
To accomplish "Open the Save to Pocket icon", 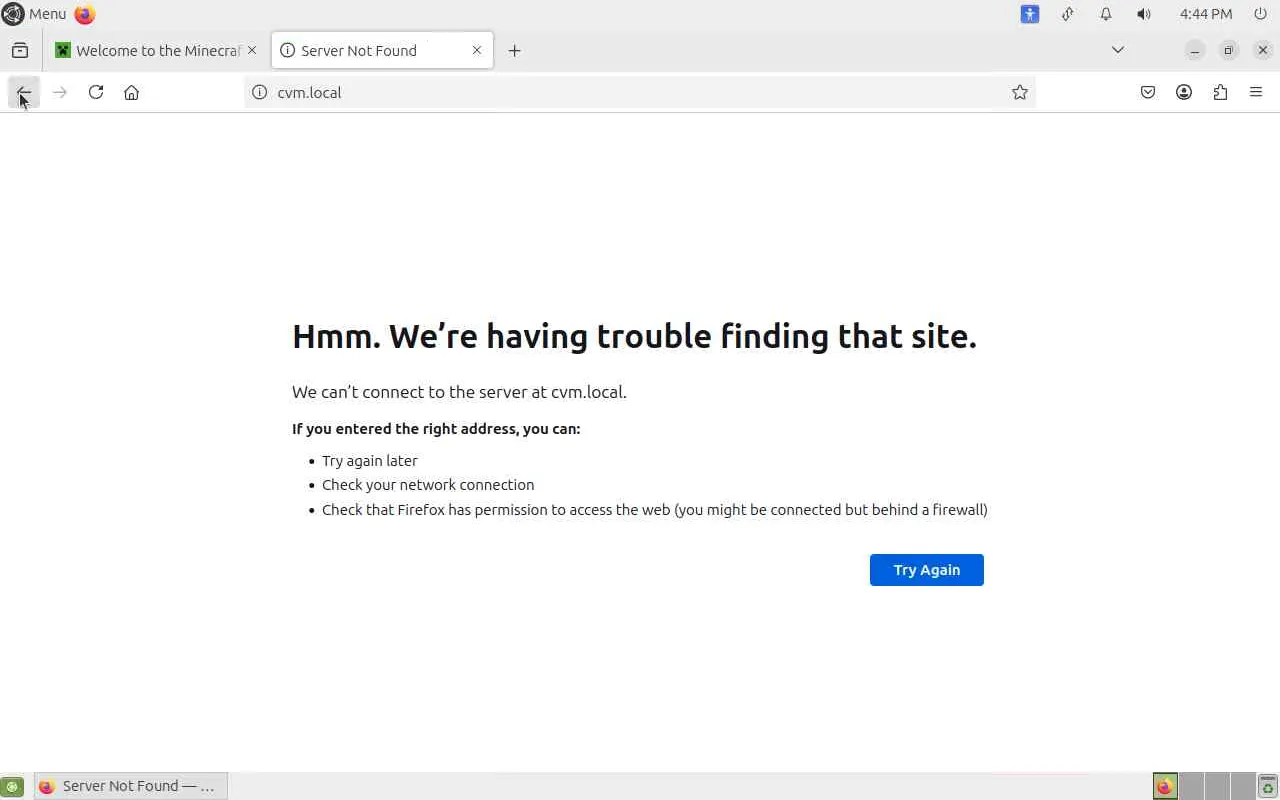I will click(x=1148, y=92).
